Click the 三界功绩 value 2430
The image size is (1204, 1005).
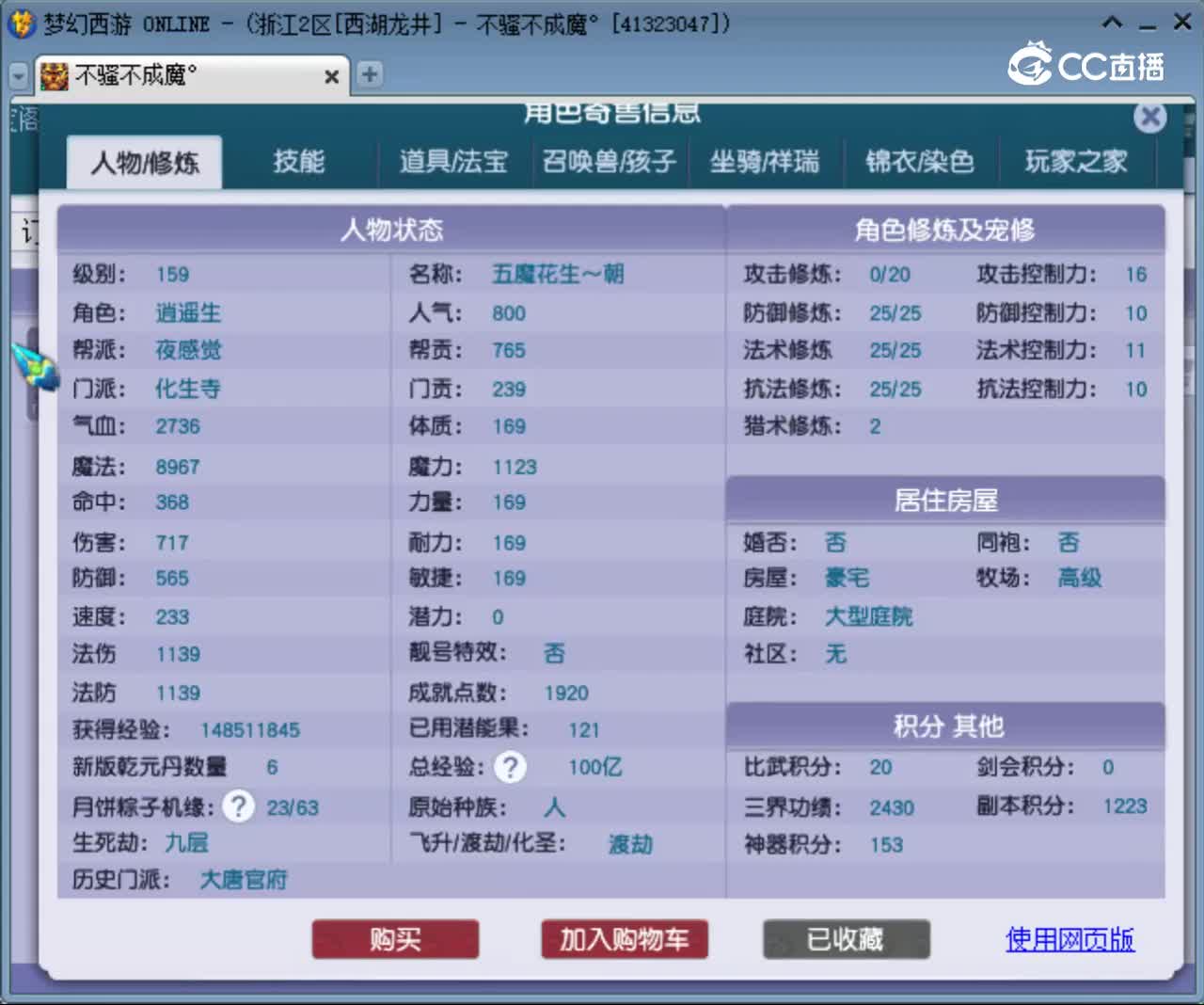tap(892, 807)
